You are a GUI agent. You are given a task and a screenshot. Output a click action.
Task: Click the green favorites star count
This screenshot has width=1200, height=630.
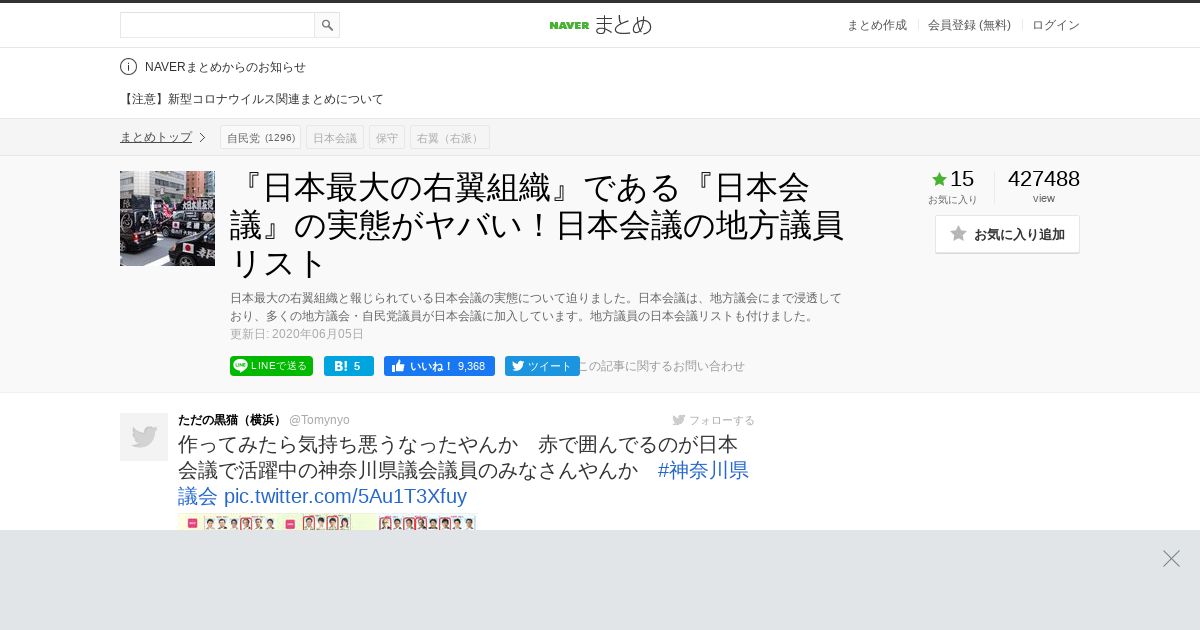click(x=953, y=179)
